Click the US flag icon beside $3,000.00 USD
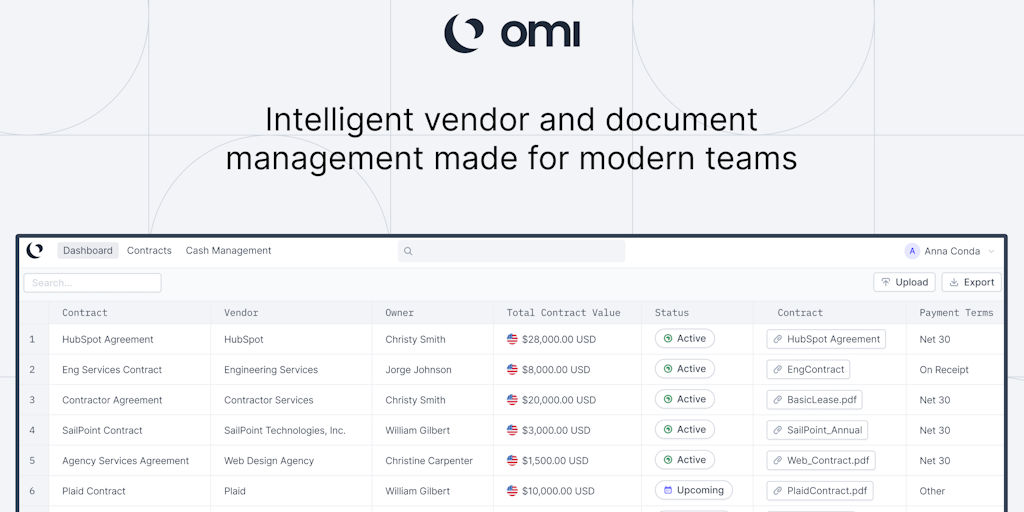Image resolution: width=1024 pixels, height=512 pixels. (x=512, y=430)
